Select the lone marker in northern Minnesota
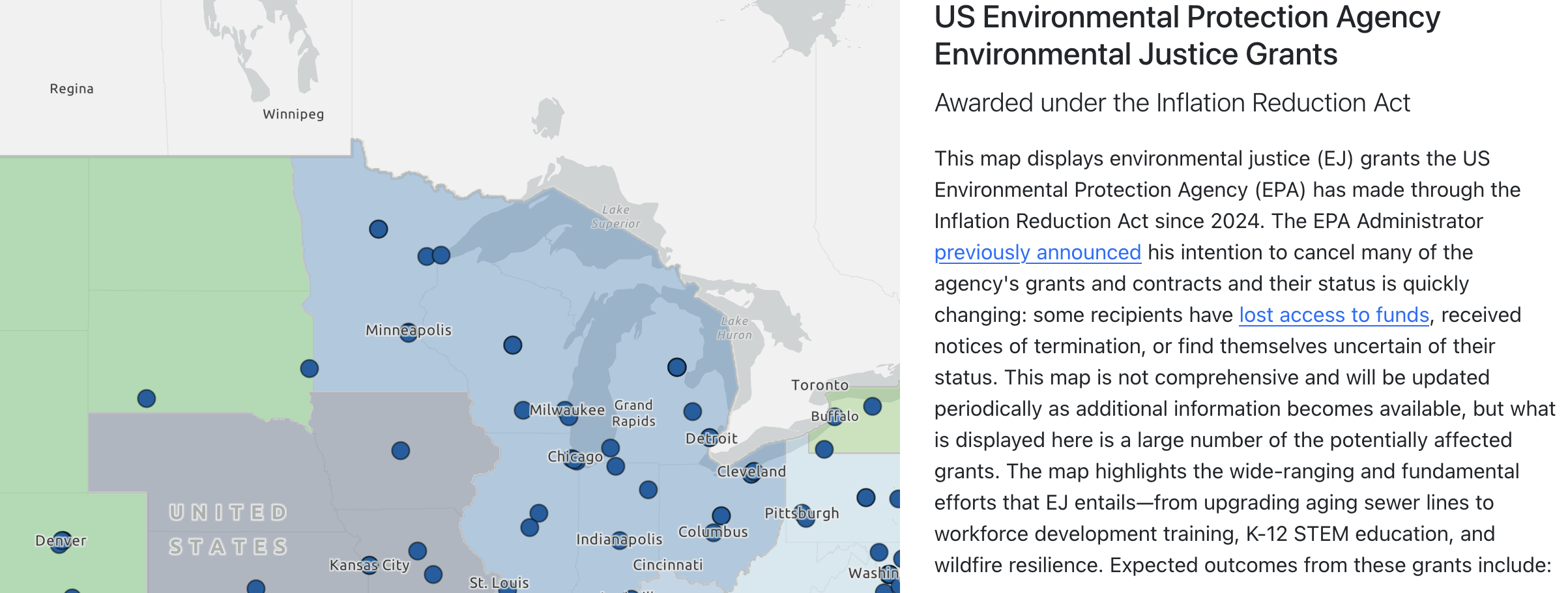The width and height of the screenshot is (1568, 593). [x=379, y=229]
